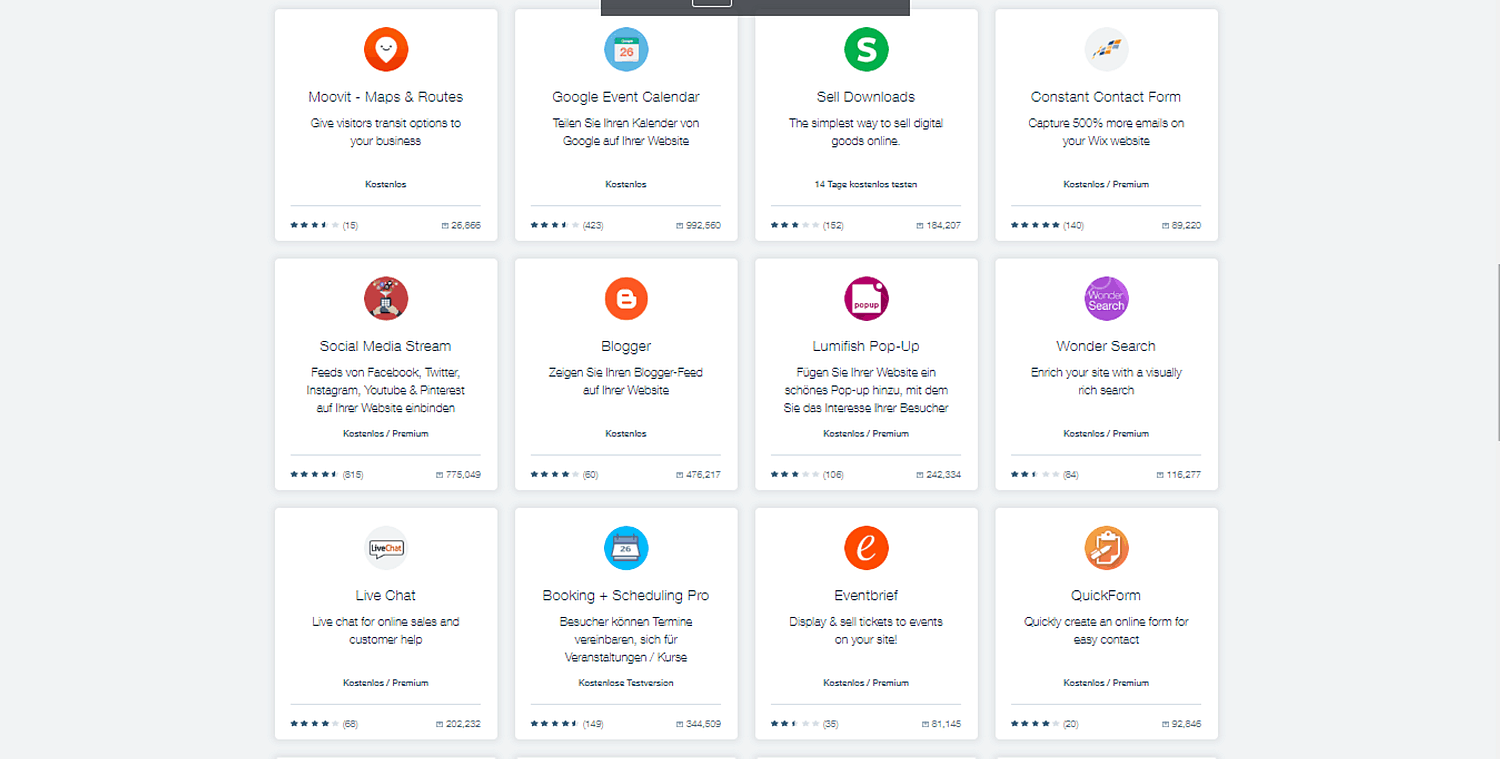
Task: Click install count 26,866 on Moovit
Action: pos(461,226)
